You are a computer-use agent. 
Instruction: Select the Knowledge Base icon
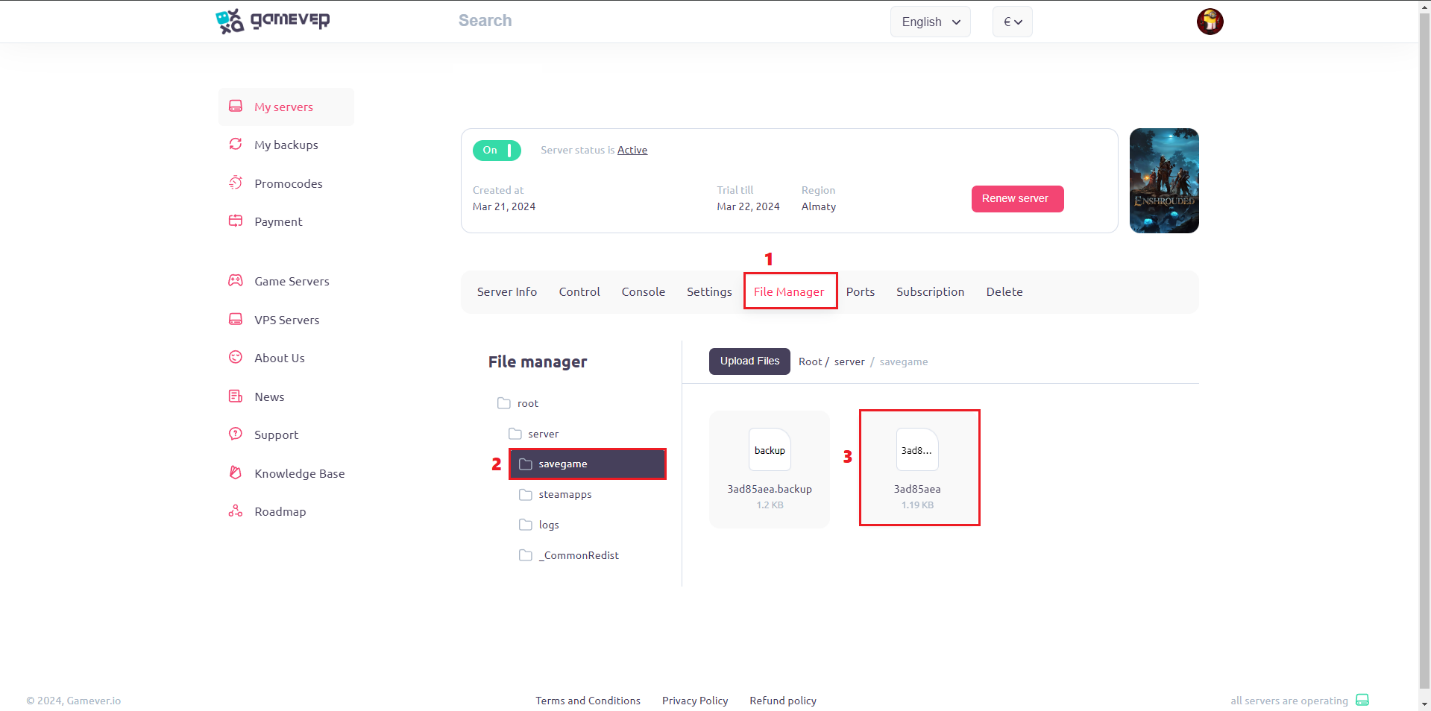235,473
